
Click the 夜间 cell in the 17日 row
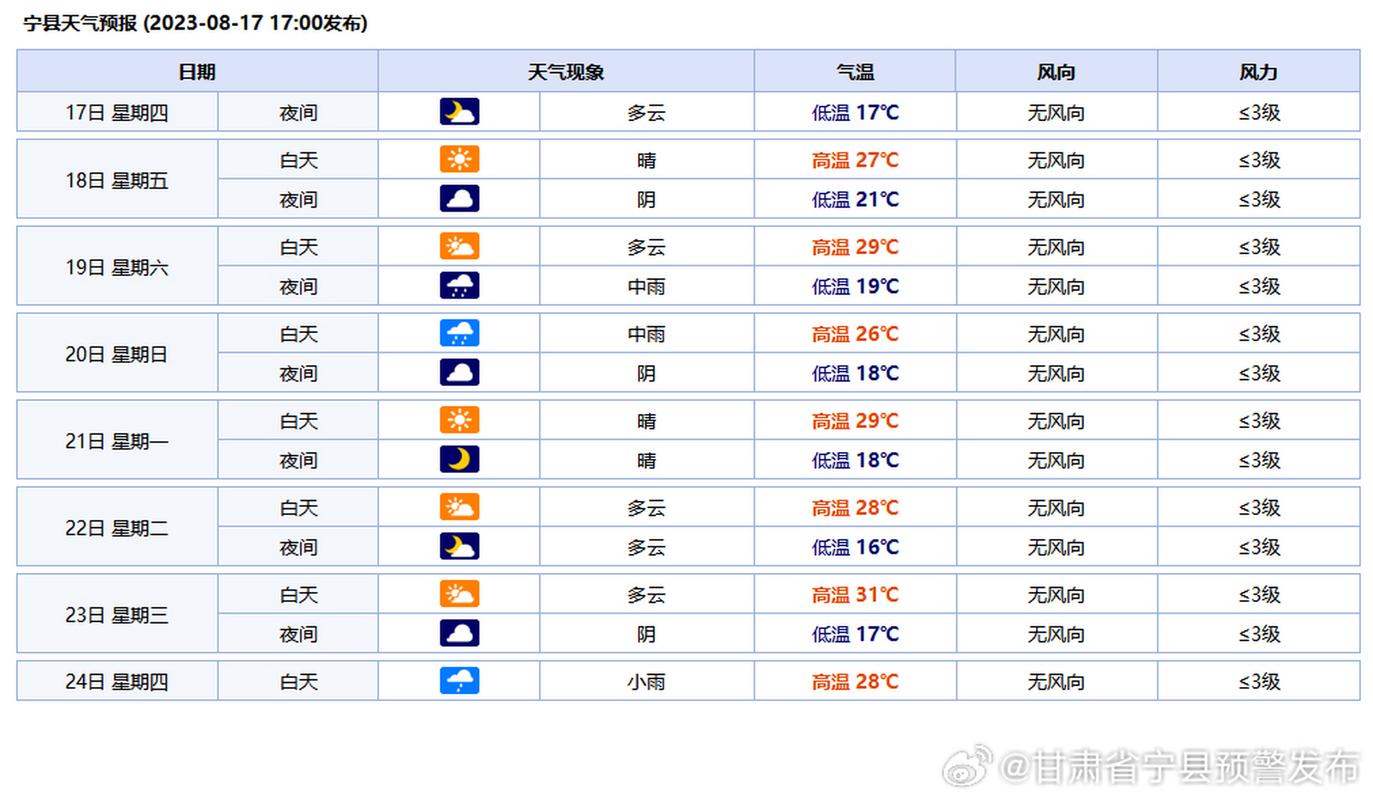tap(298, 112)
